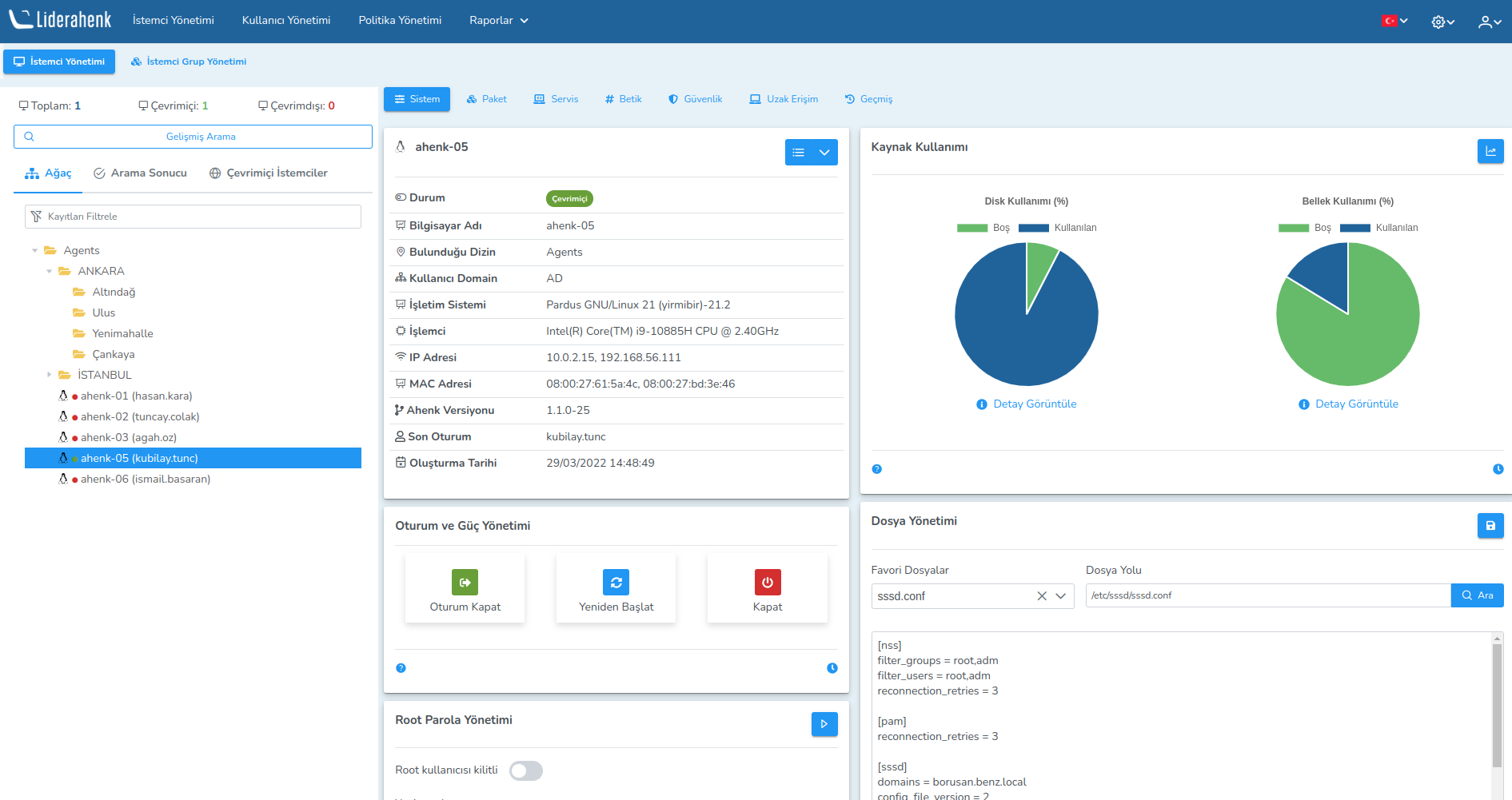Viewport: 1512px width, 800px height.
Task: Click the Oturum Kapat logout icon
Action: (x=465, y=583)
